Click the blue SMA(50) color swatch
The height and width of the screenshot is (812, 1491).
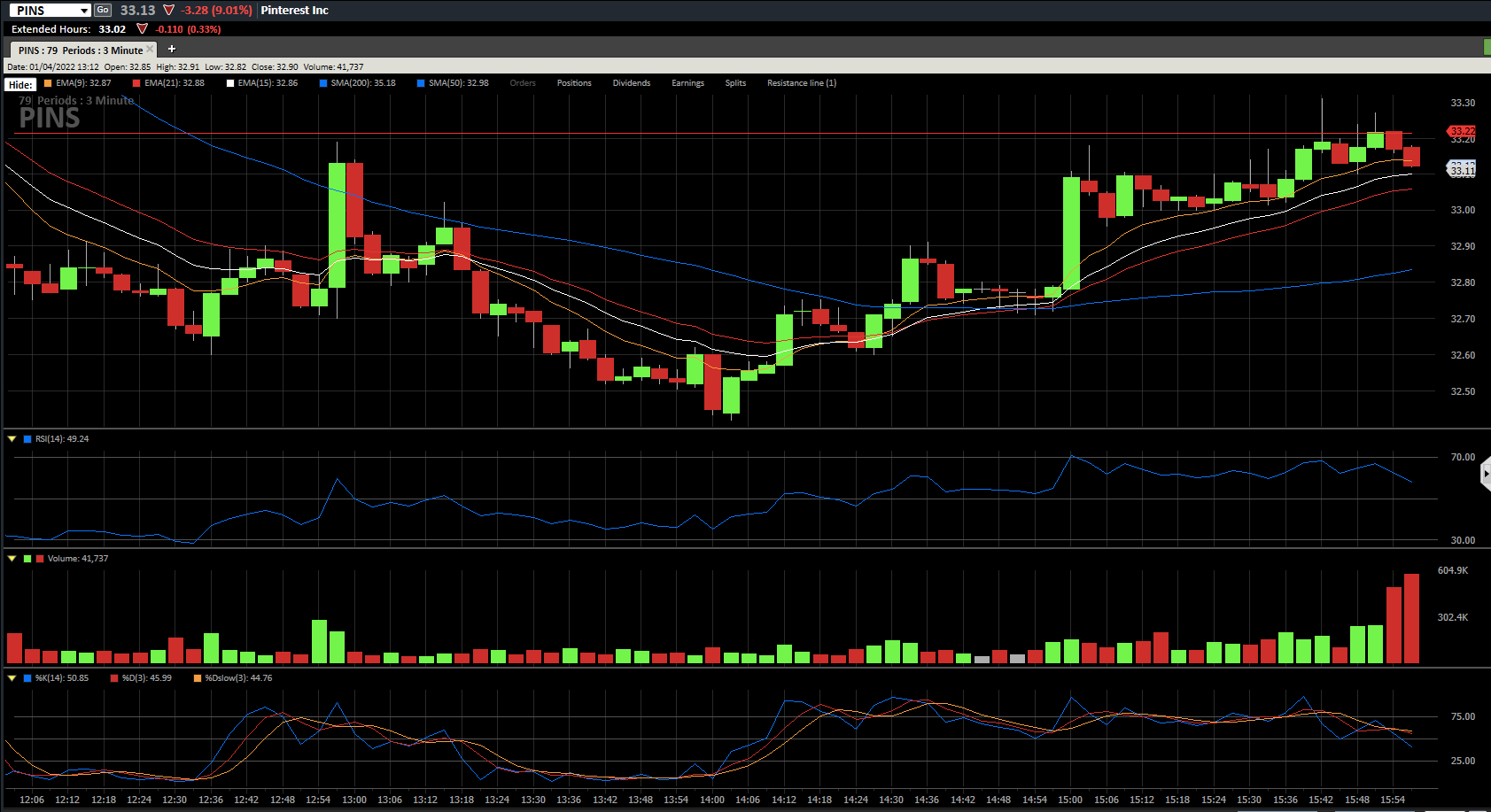421,83
